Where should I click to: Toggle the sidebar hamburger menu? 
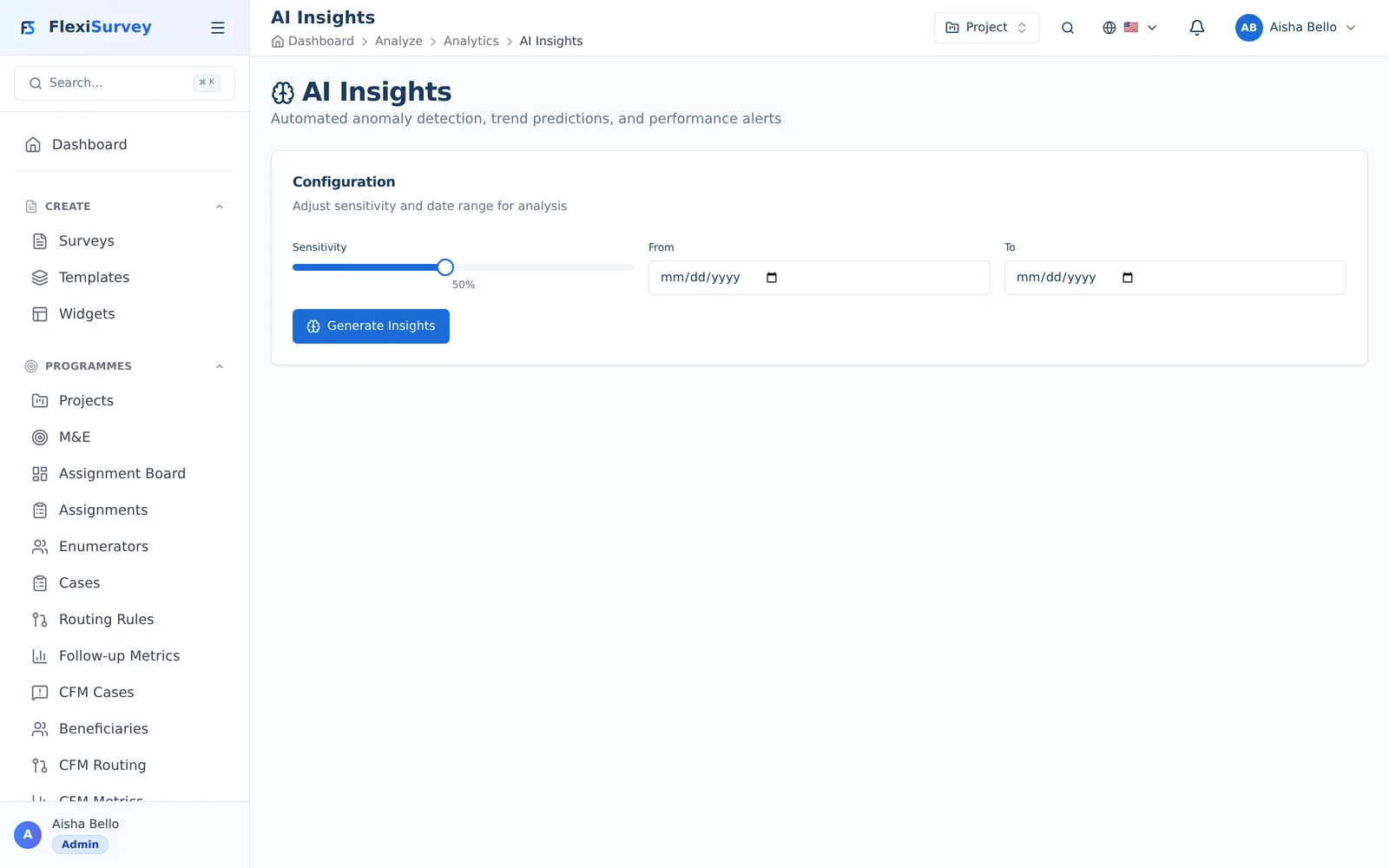click(x=218, y=28)
